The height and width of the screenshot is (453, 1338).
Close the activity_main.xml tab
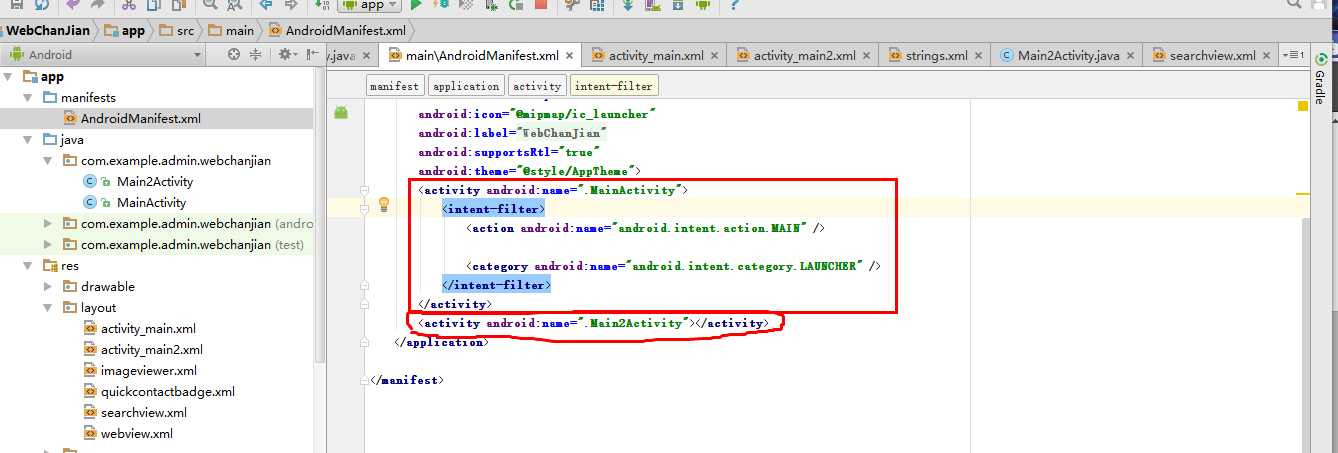click(717, 56)
